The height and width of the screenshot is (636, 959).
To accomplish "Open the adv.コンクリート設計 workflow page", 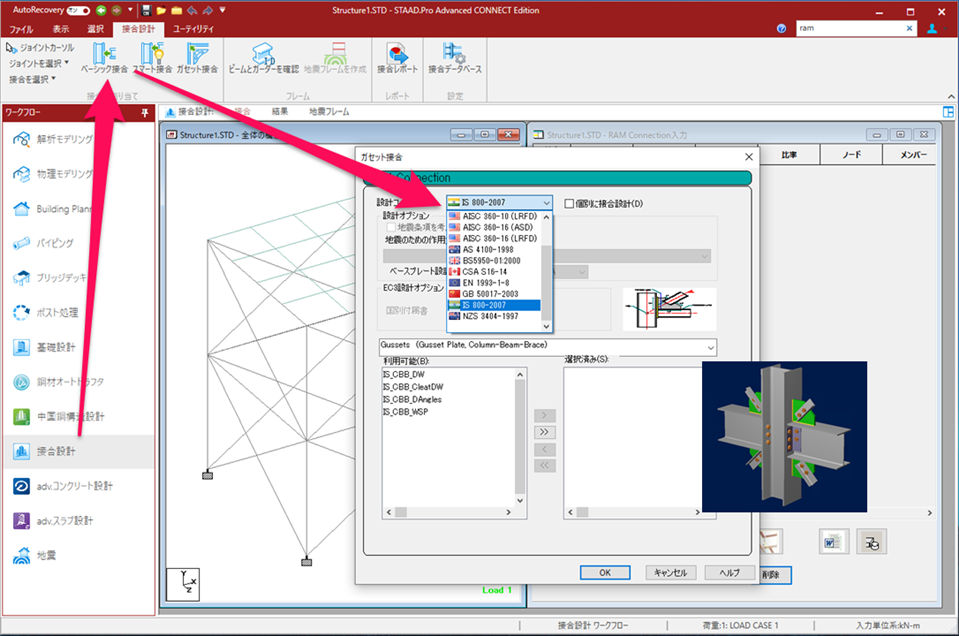I will [78, 486].
